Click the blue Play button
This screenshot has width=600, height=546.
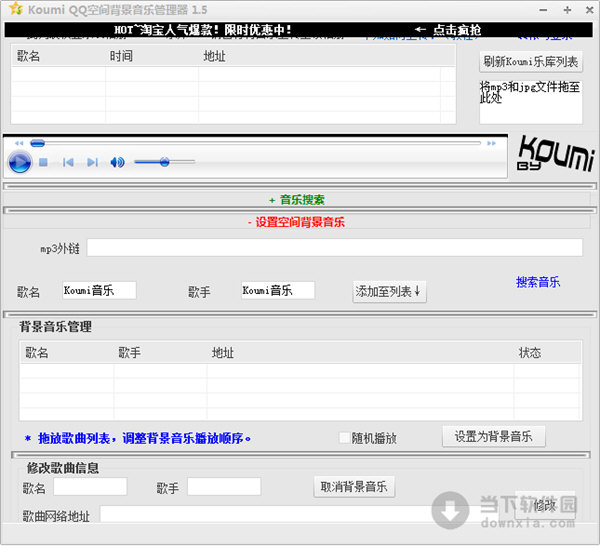tap(20, 162)
